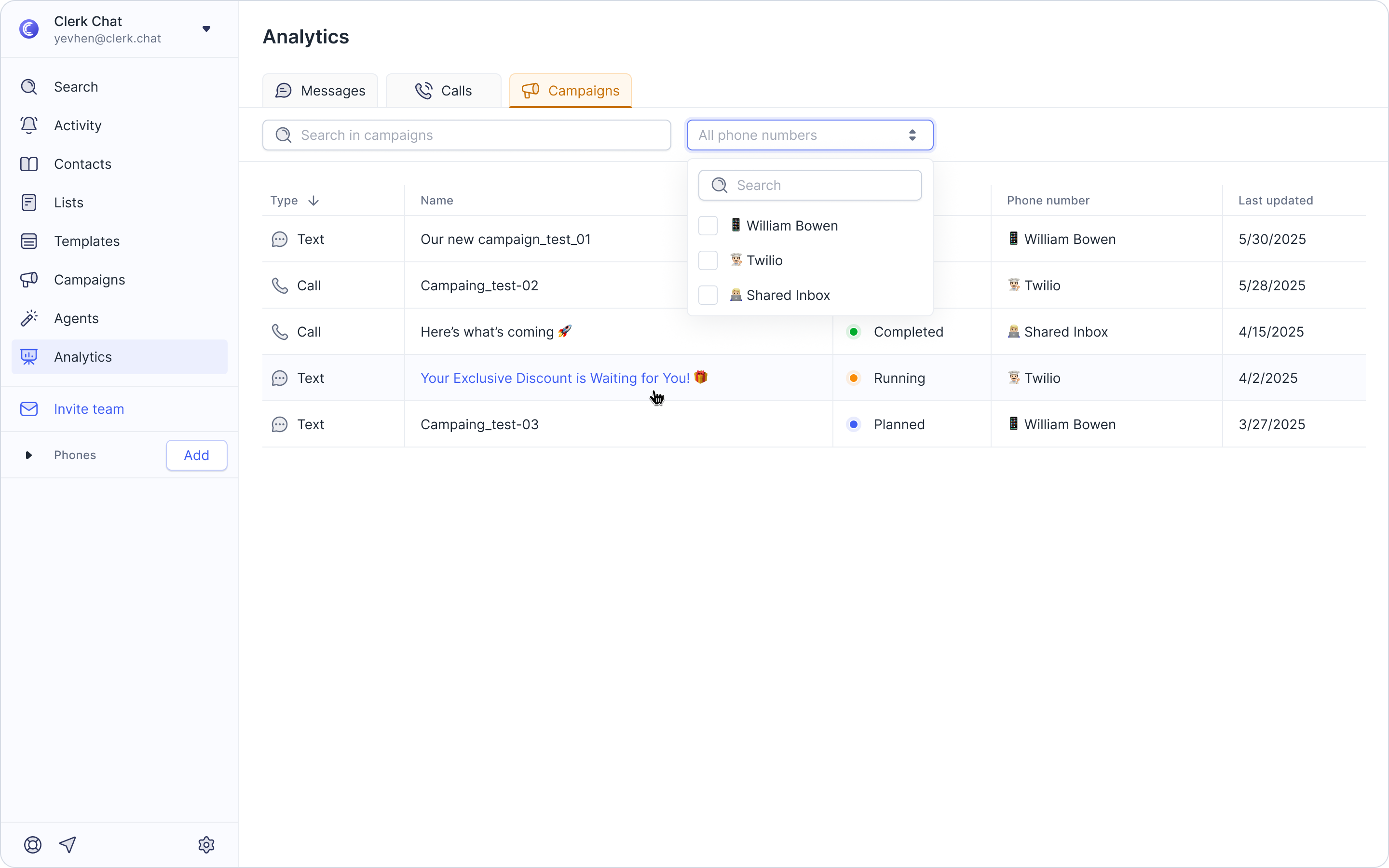Expand the Phones section triangle

[28, 455]
